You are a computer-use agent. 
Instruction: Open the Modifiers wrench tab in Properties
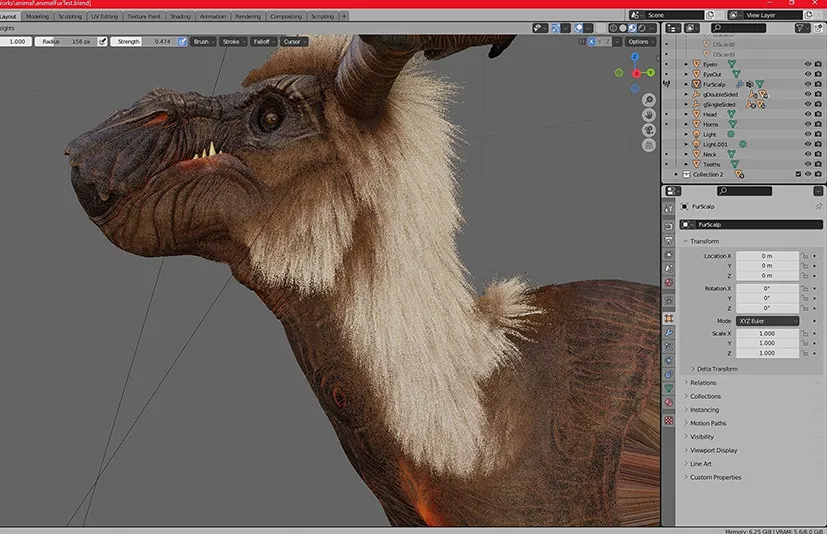coord(668,332)
